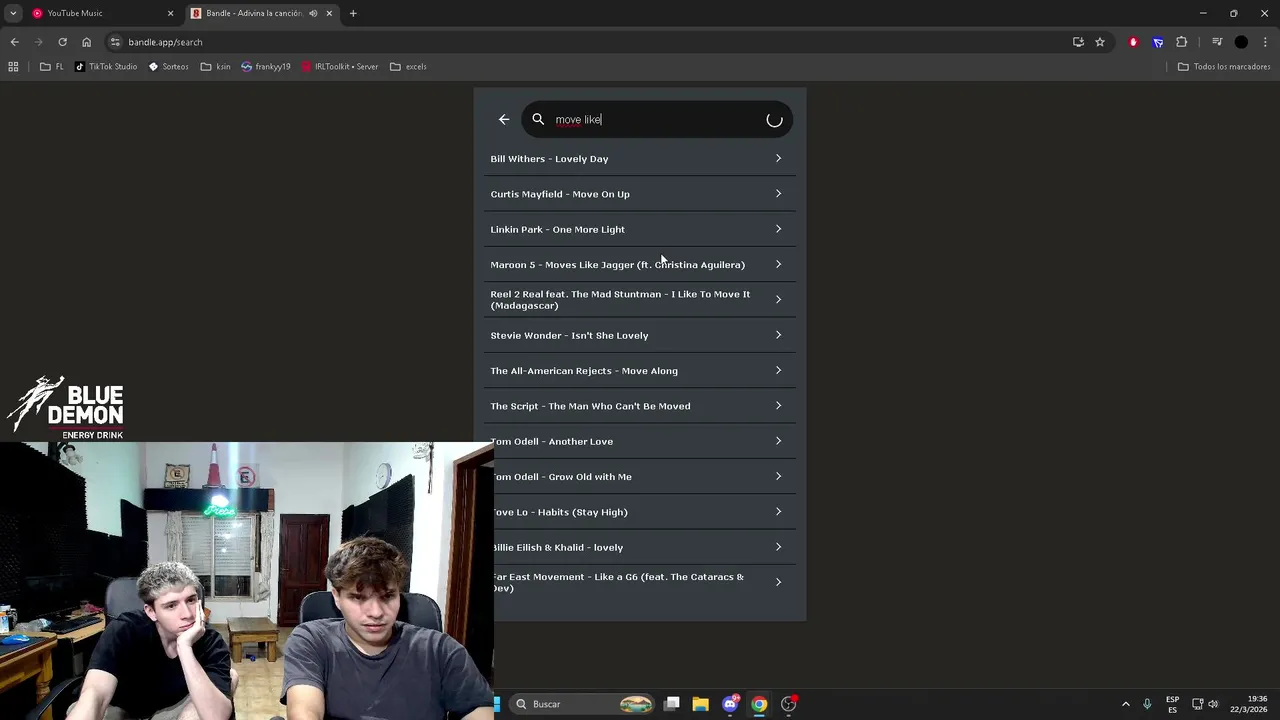Open the blue arrow extension icon
1280x720 pixels.
[x=1158, y=42]
